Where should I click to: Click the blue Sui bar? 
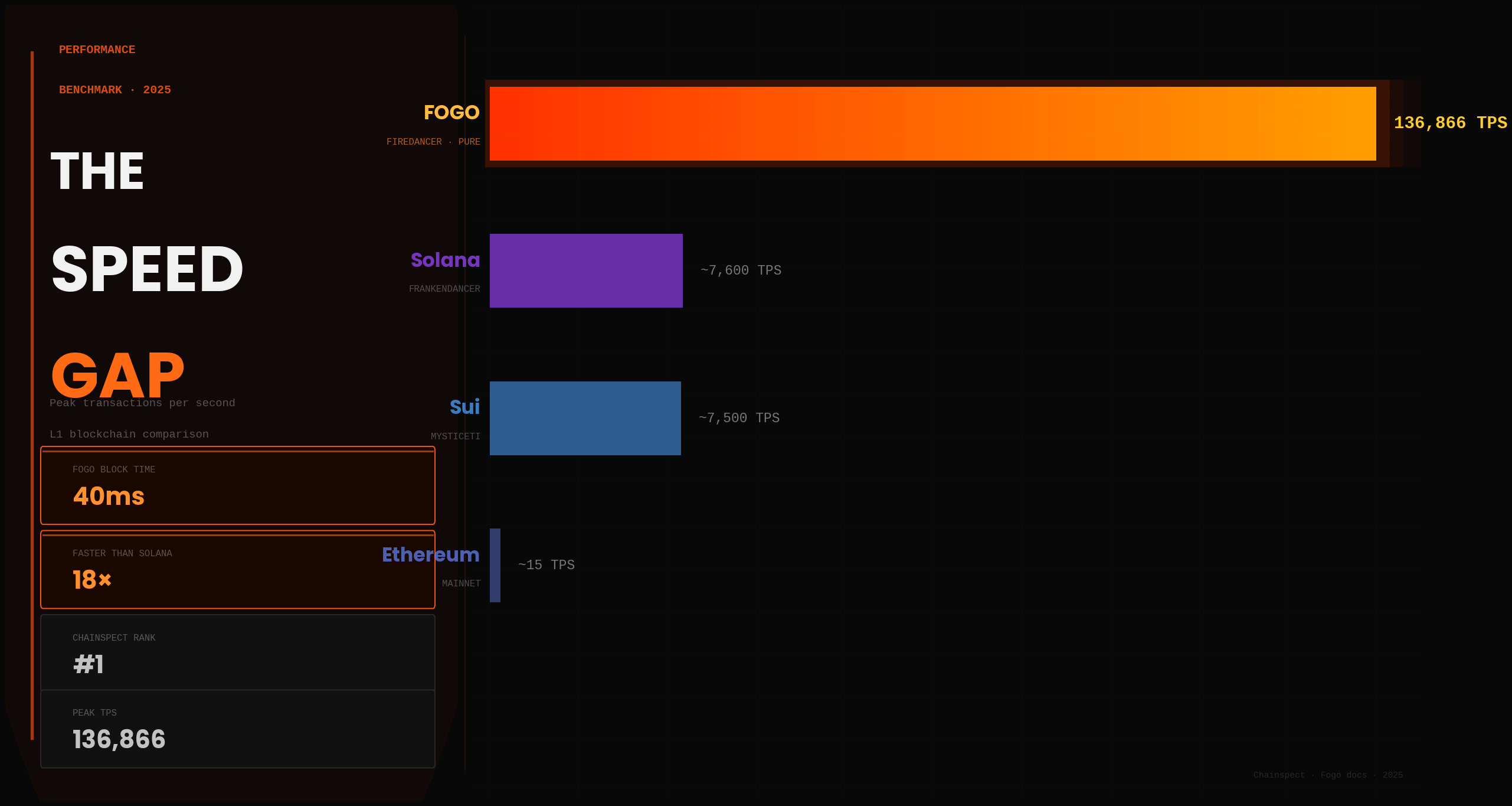tap(585, 418)
